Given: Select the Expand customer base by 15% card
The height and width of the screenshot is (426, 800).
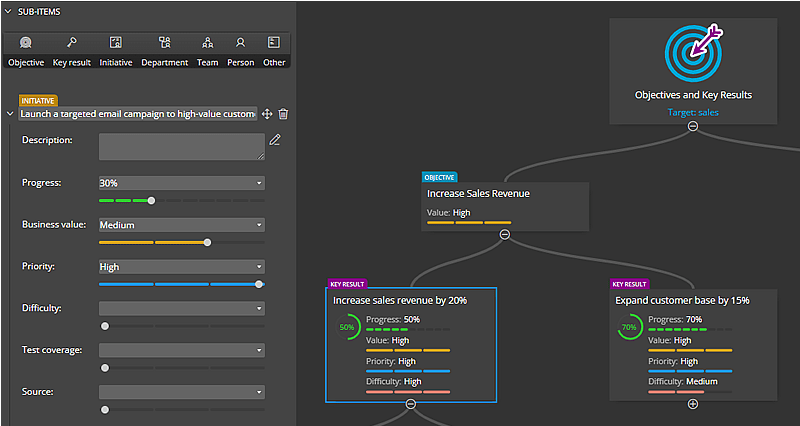Looking at the screenshot, I should (x=693, y=345).
